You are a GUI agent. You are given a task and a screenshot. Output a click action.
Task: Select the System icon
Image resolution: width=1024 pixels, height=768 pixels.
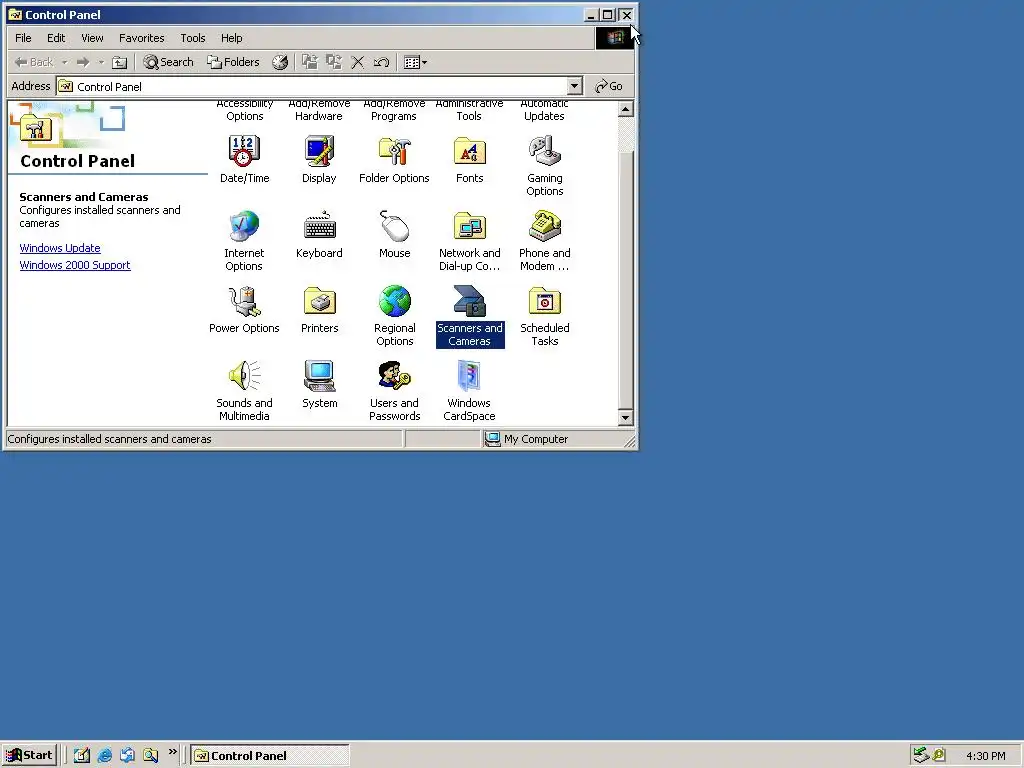pos(319,377)
